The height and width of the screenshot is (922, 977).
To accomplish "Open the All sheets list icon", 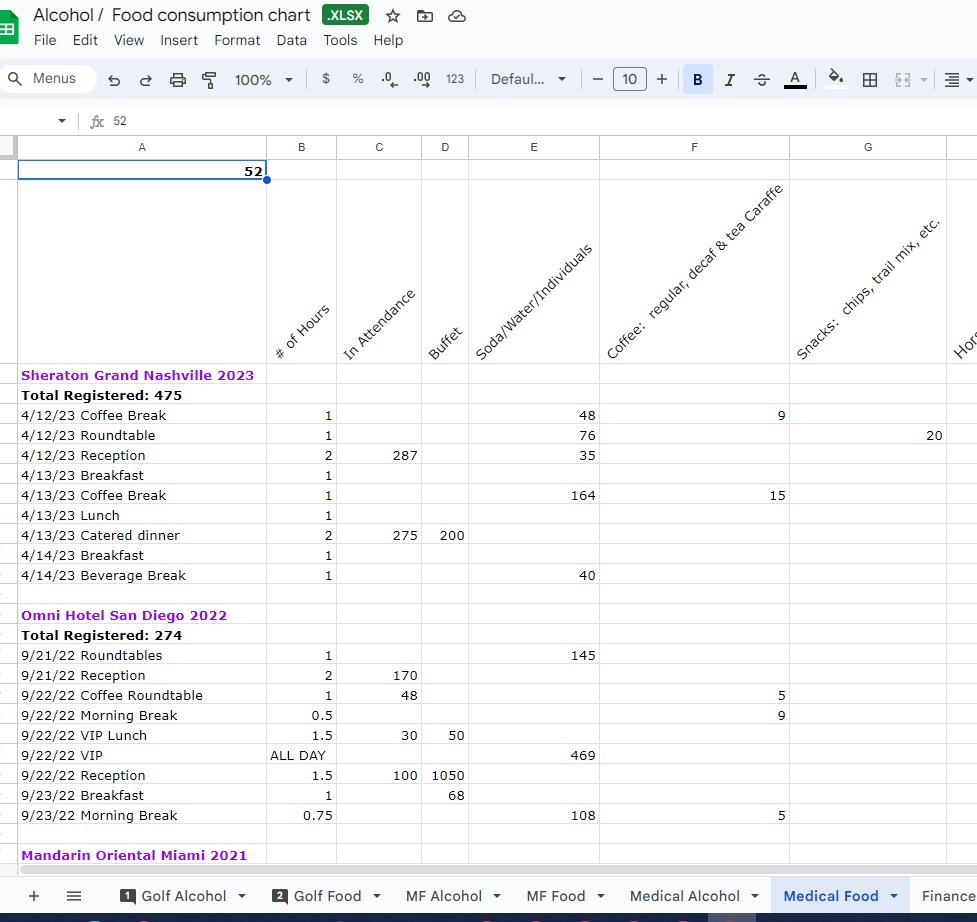I will coord(74,896).
